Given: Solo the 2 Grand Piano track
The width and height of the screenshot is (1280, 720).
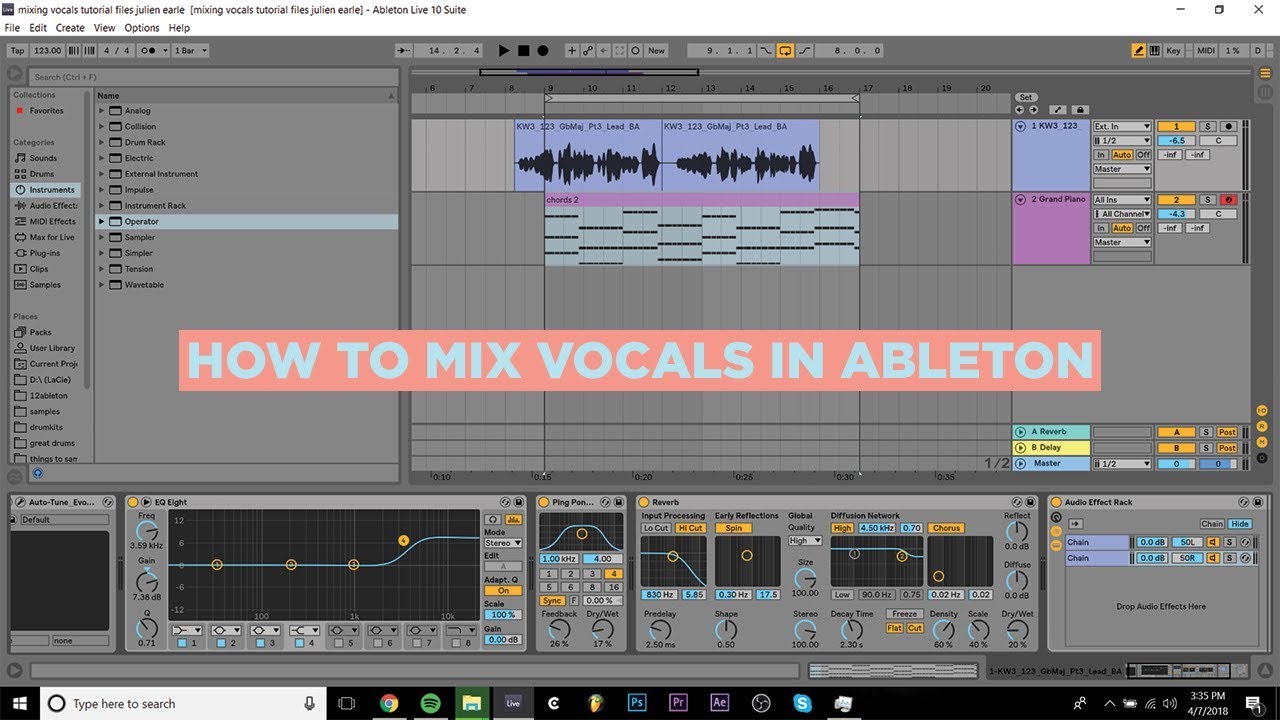Looking at the screenshot, I should (x=1207, y=200).
